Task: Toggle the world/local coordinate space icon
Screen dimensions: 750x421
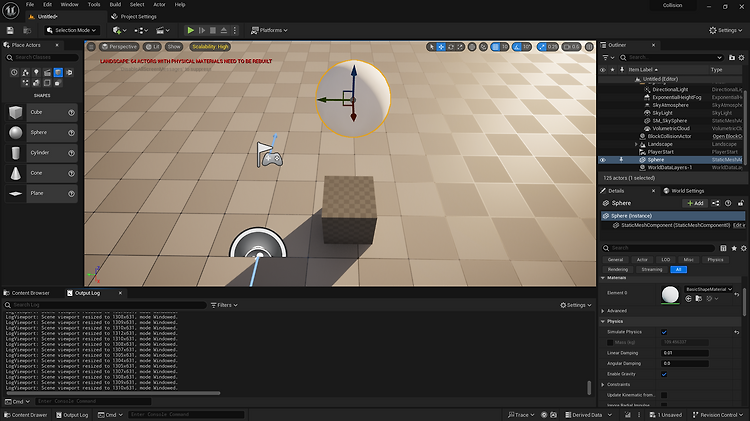Action: pos(472,46)
